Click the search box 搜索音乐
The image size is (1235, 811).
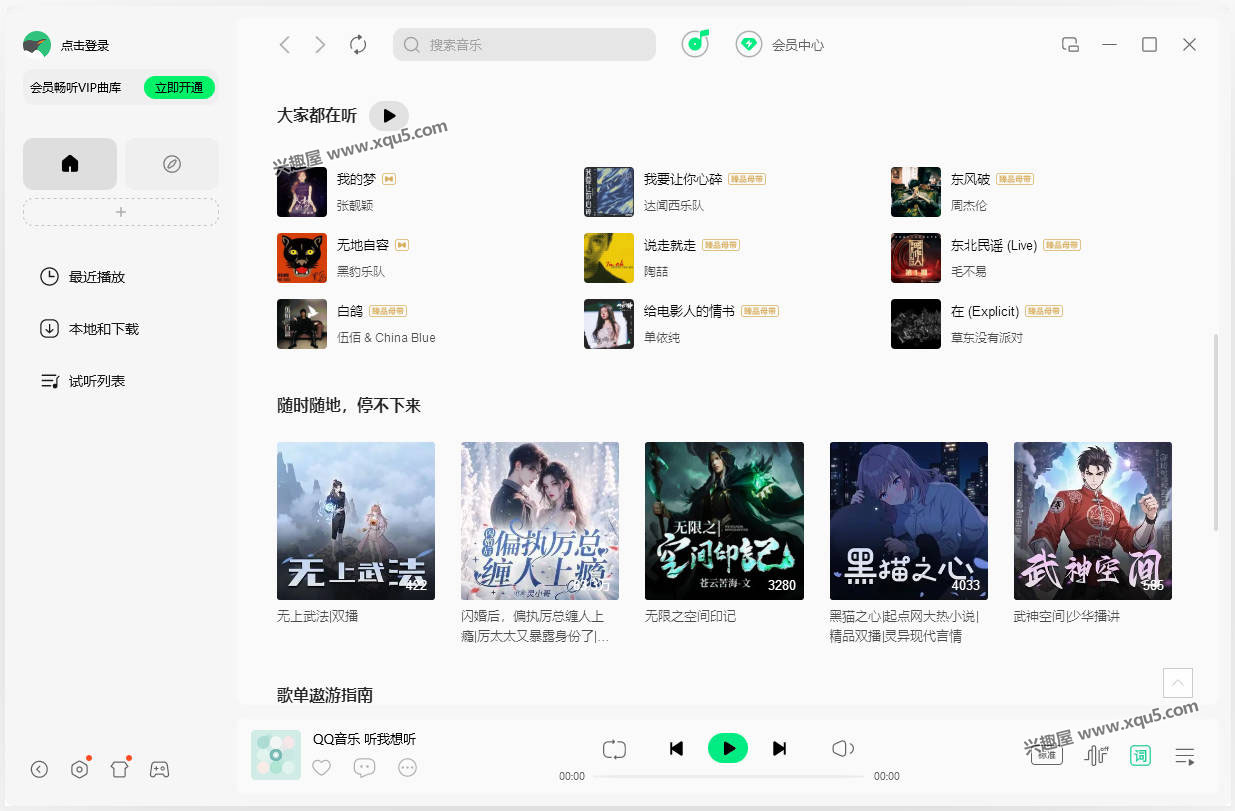(x=524, y=45)
